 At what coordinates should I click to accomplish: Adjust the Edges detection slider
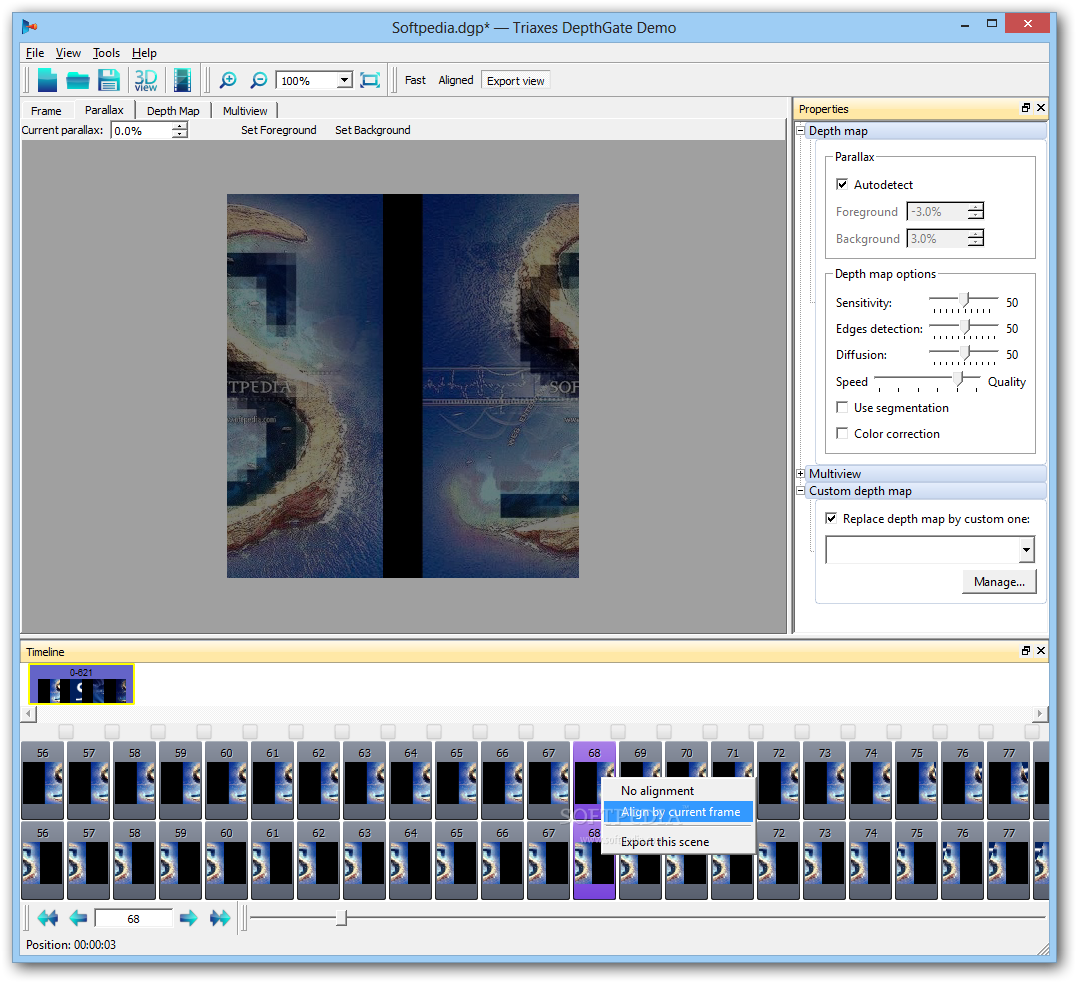pyautogui.click(x=964, y=326)
